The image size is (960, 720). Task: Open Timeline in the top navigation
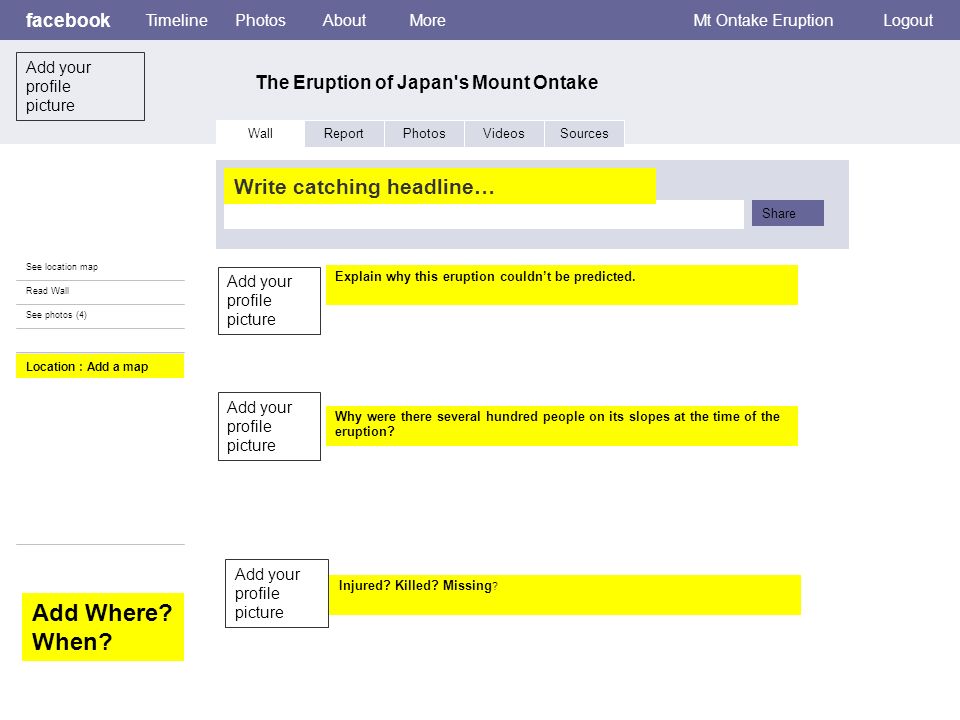click(x=176, y=20)
